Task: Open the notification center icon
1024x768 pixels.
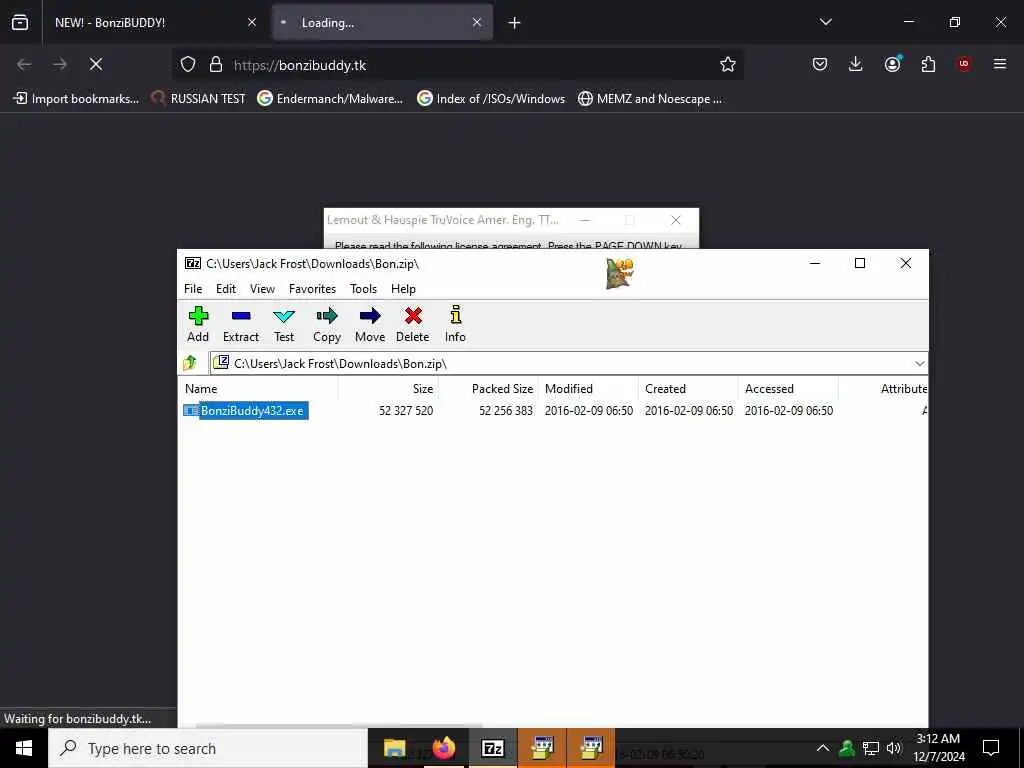Action: pyautogui.click(x=991, y=748)
